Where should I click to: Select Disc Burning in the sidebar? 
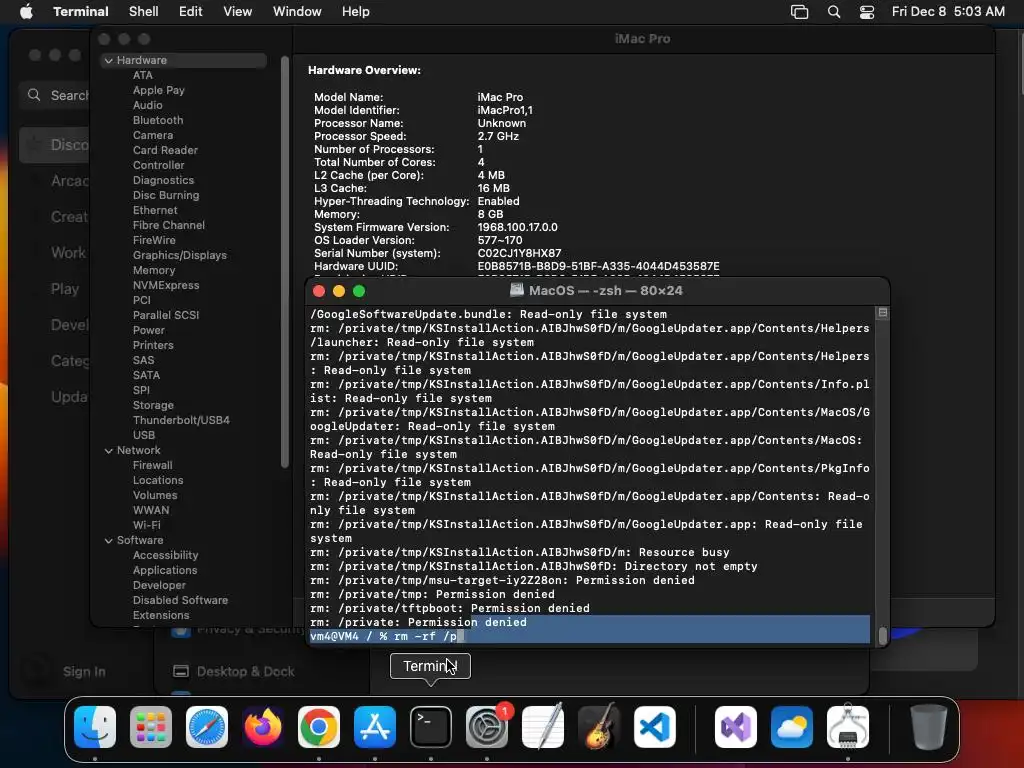[x=166, y=195]
